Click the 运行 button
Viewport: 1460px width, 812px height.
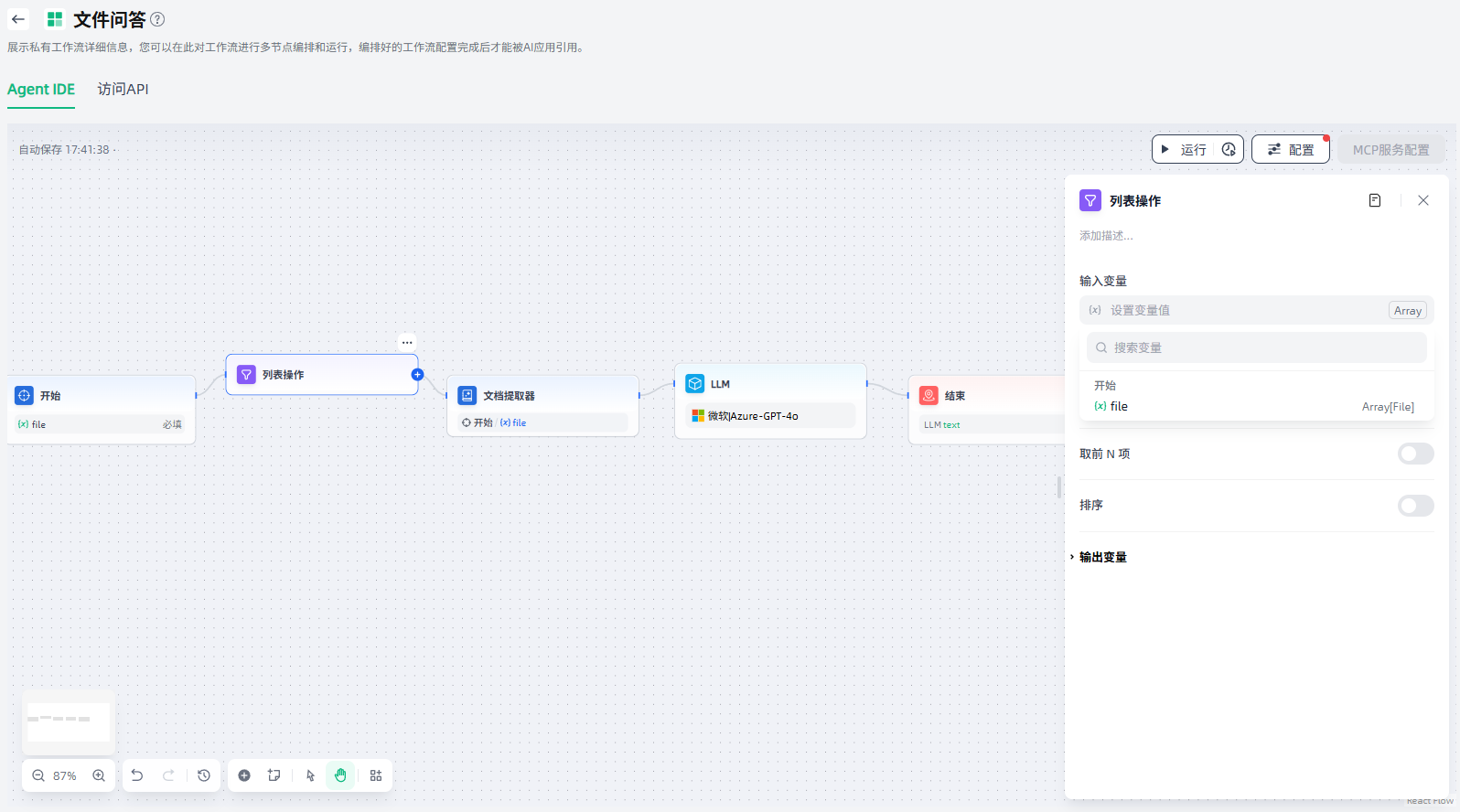click(x=1184, y=149)
